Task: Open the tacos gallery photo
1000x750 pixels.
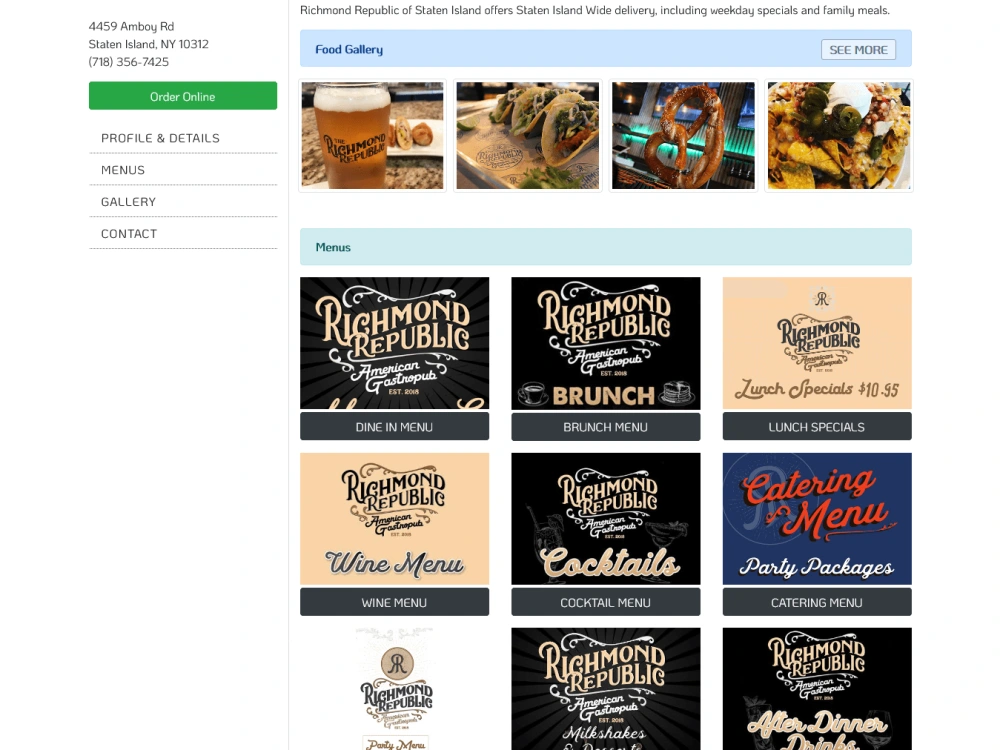Action: 527,135
